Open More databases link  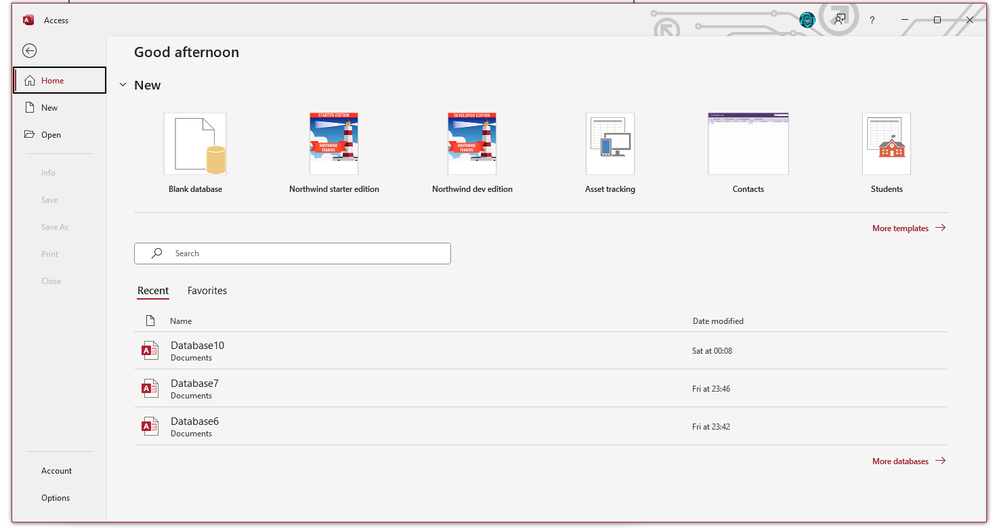pos(909,461)
